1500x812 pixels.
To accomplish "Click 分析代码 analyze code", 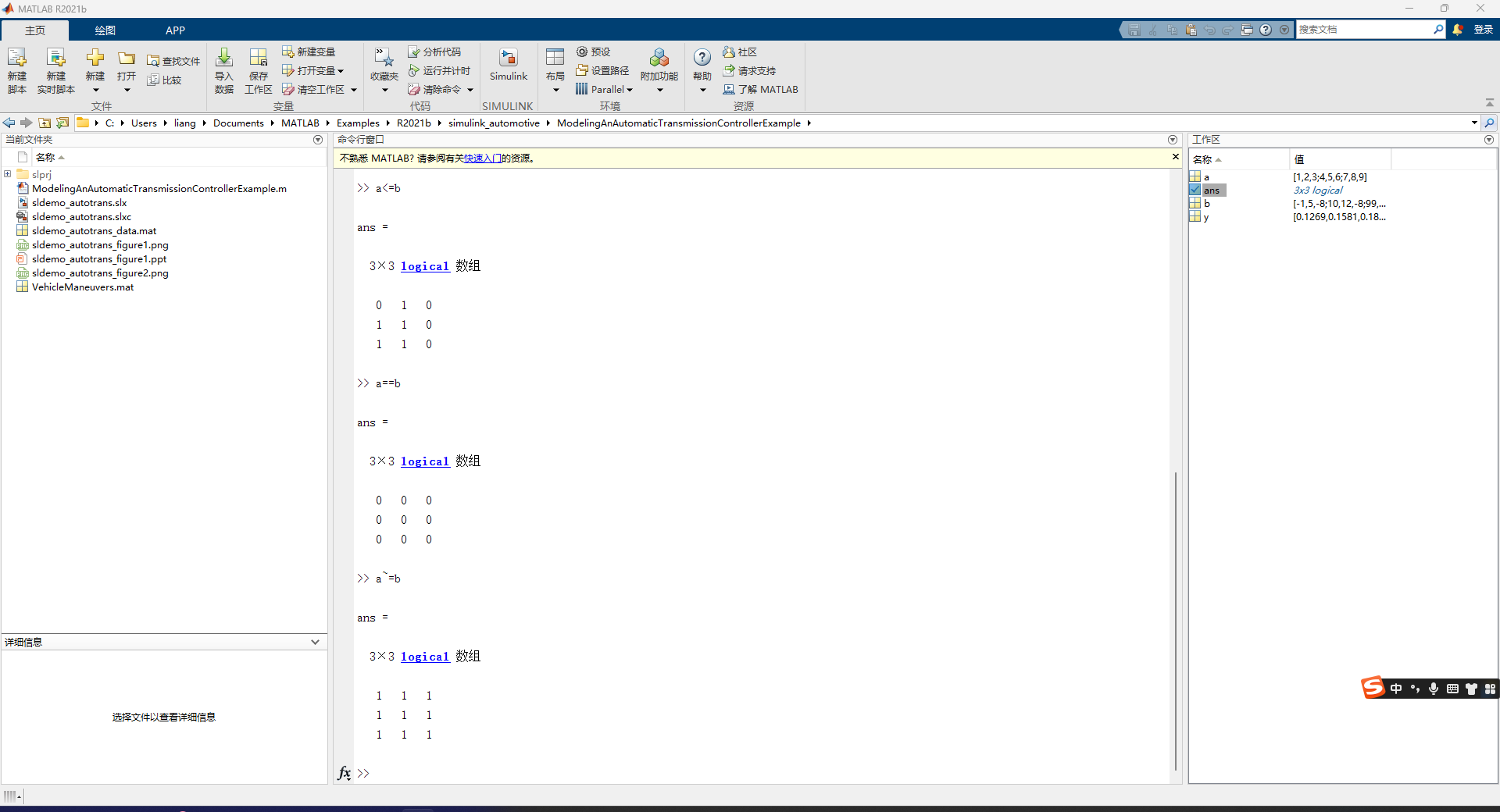I will point(434,52).
